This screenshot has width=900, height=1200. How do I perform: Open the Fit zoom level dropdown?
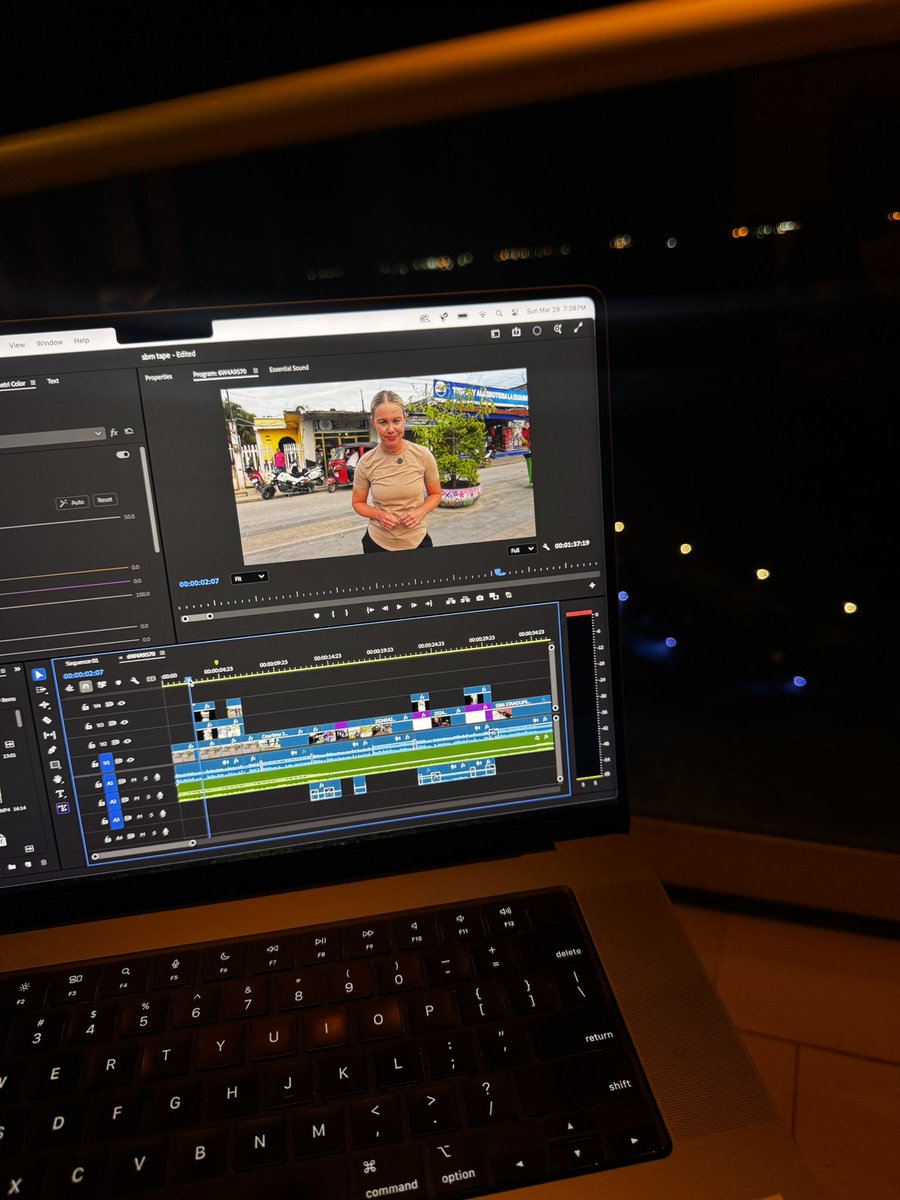[x=249, y=577]
